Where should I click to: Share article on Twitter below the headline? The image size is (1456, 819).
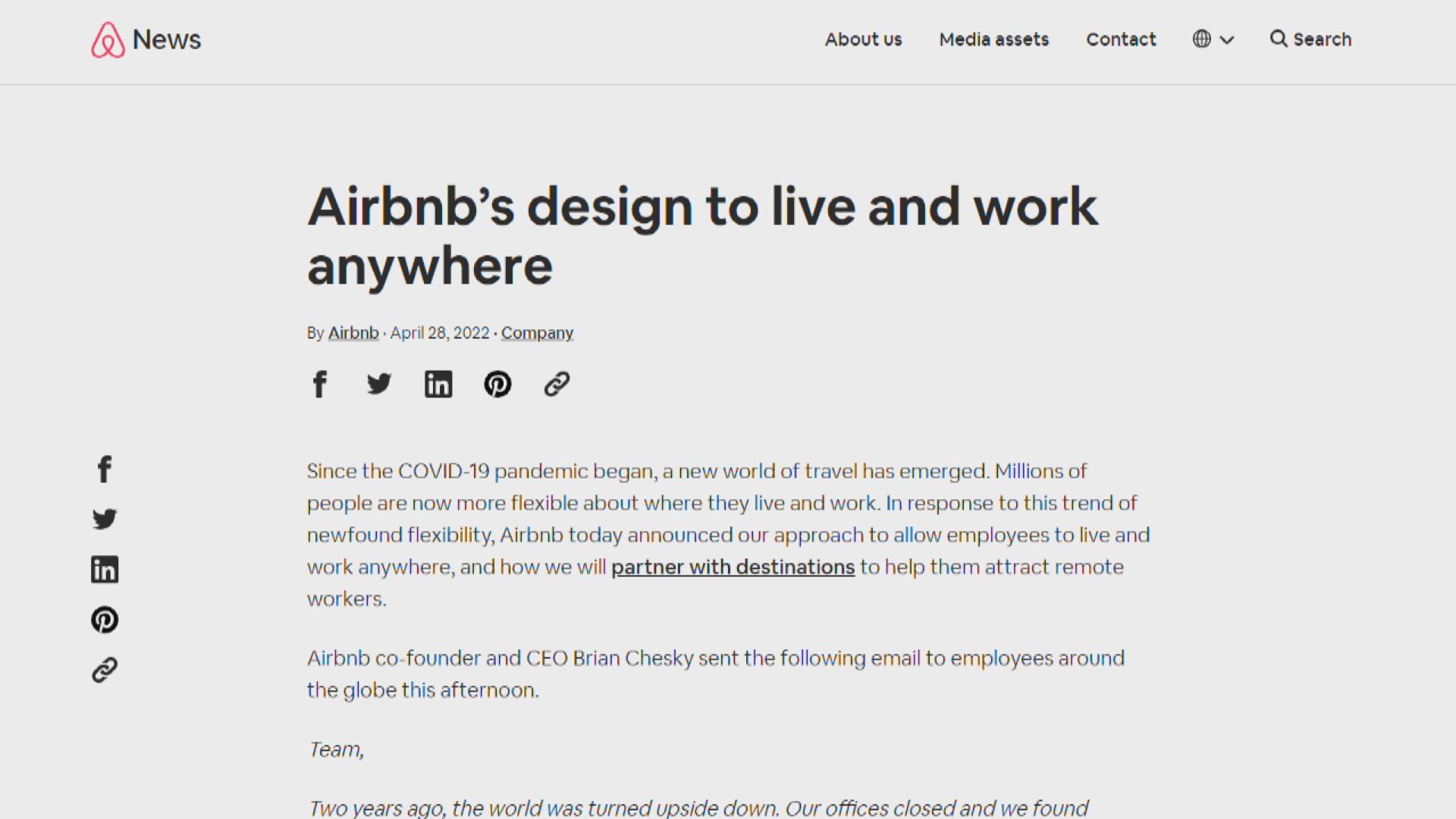point(378,384)
